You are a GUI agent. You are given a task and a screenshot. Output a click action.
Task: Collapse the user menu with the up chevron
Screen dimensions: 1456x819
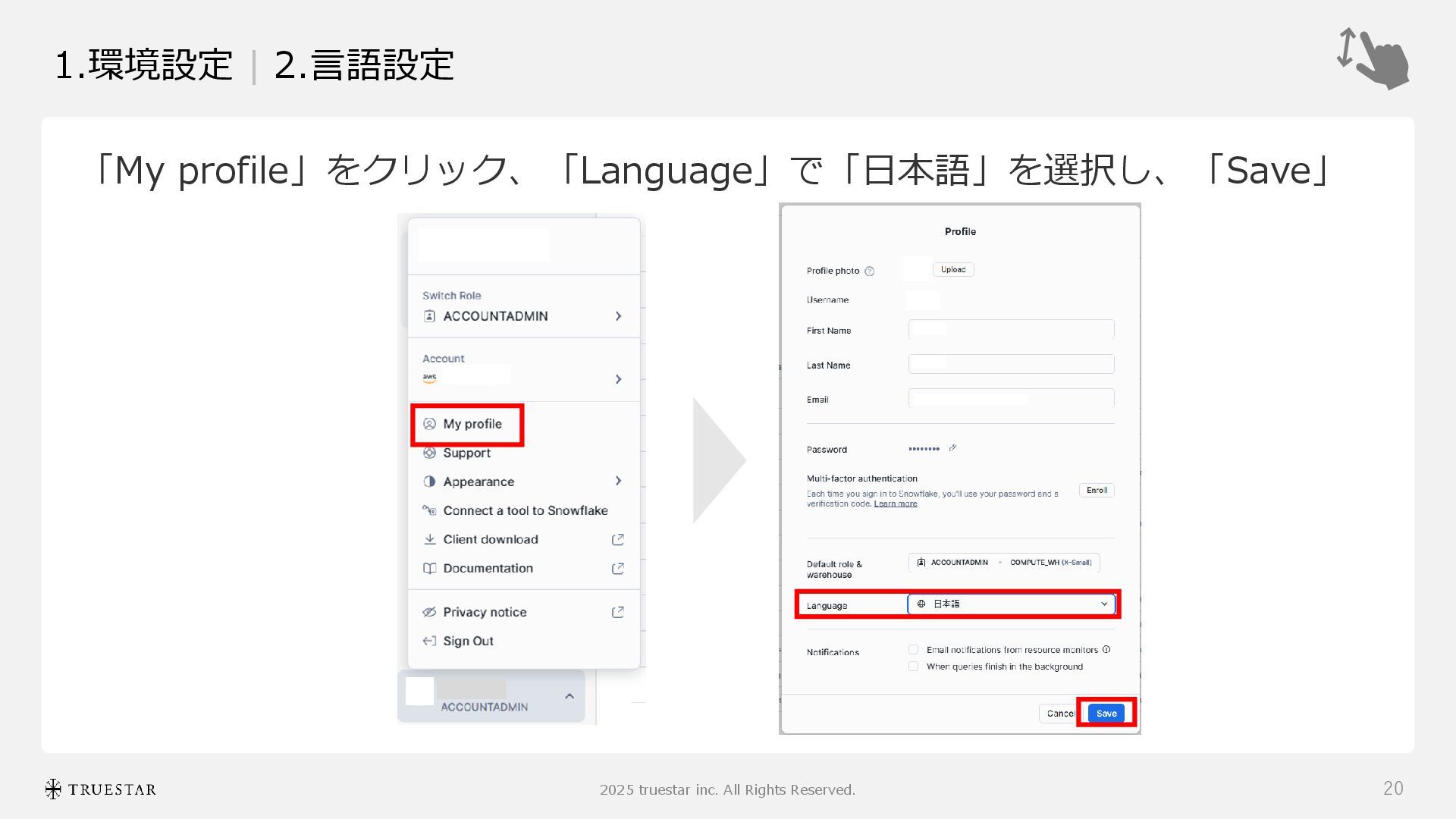(570, 696)
